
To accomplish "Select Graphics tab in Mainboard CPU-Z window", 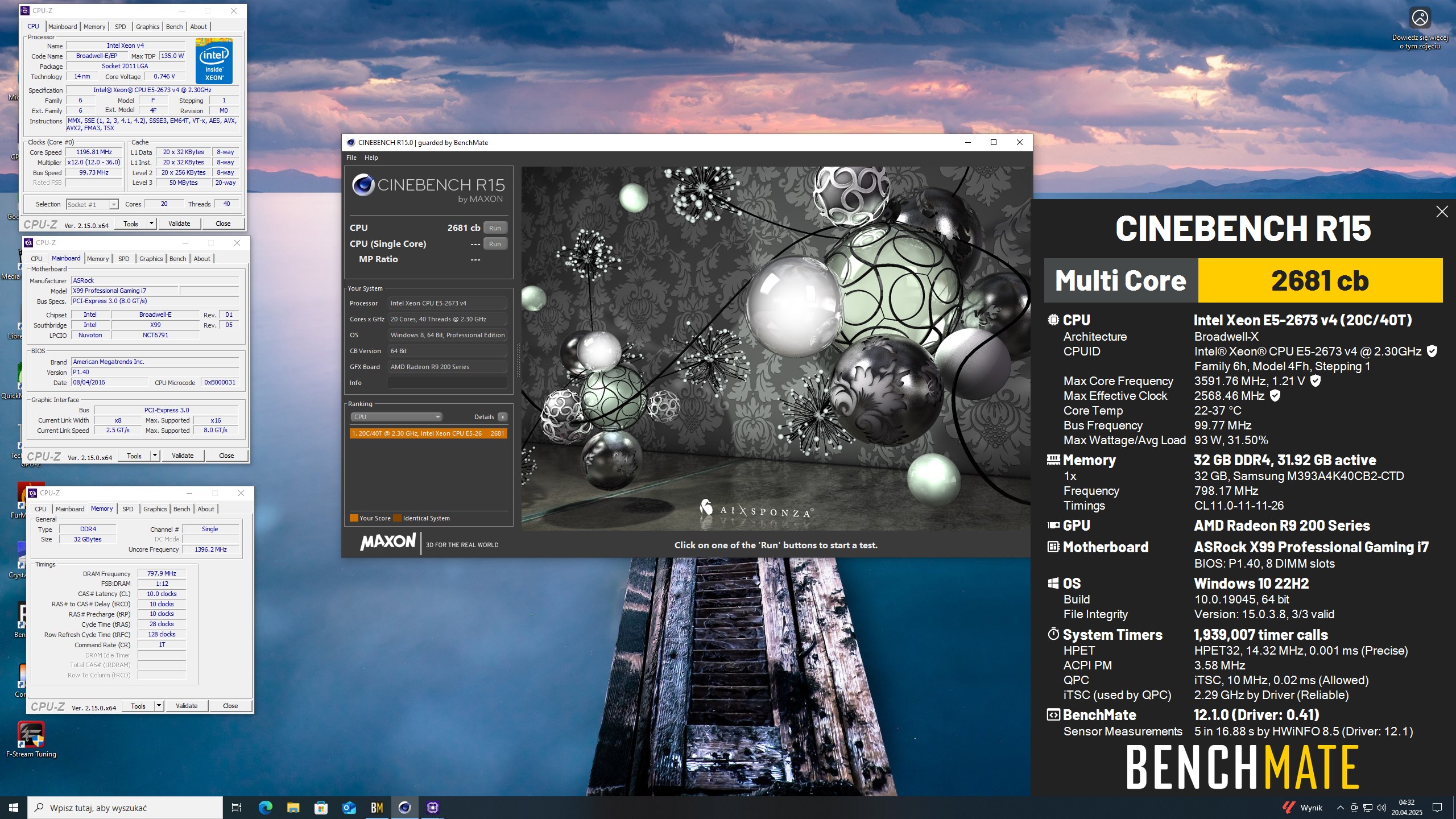I will 151,259.
